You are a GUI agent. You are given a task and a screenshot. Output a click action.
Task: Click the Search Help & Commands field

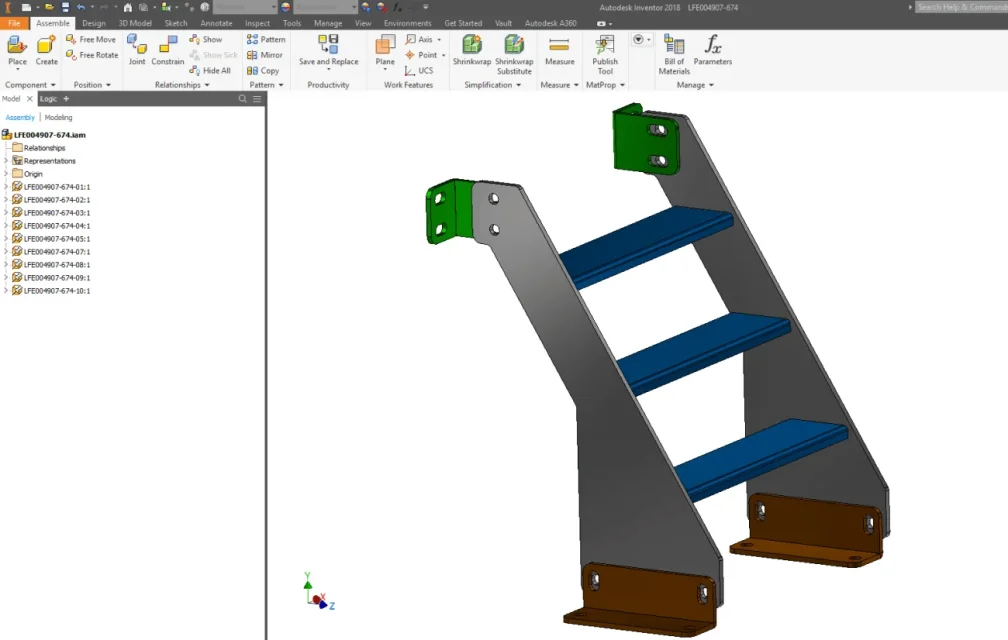(x=961, y=7)
